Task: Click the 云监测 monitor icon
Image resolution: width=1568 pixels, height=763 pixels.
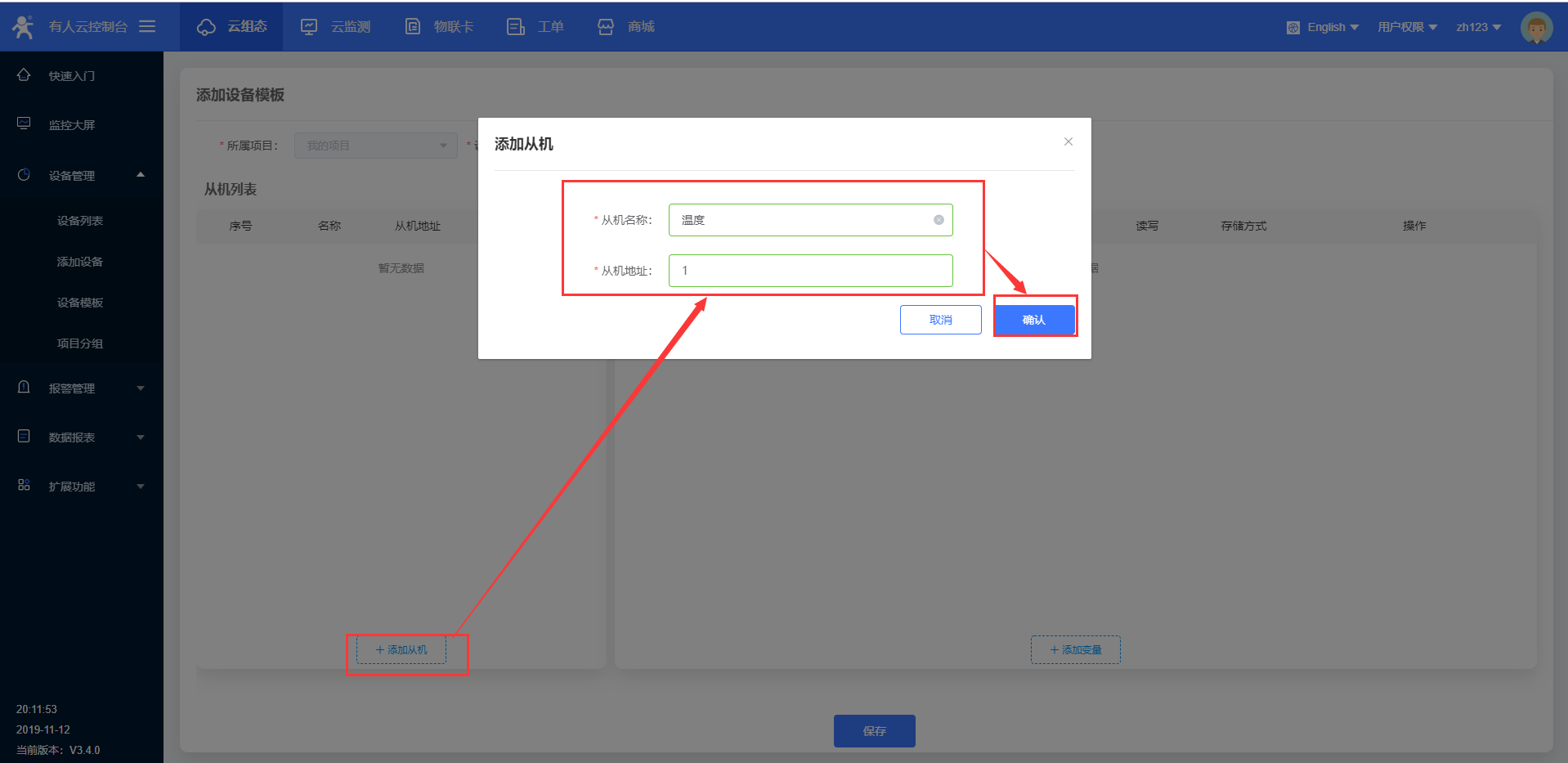Action: (309, 27)
